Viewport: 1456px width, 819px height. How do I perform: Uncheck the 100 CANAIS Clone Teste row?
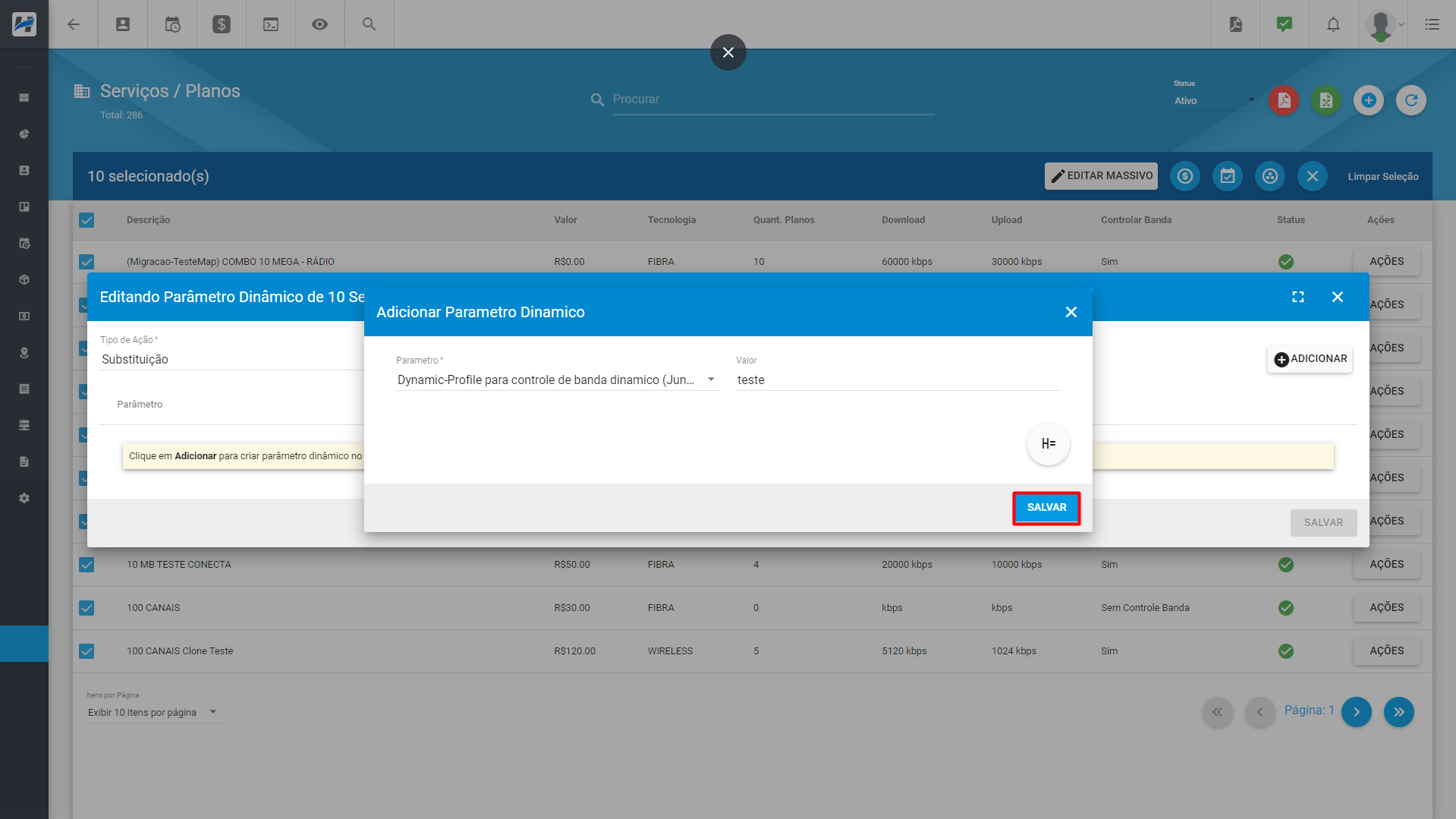[x=86, y=651]
